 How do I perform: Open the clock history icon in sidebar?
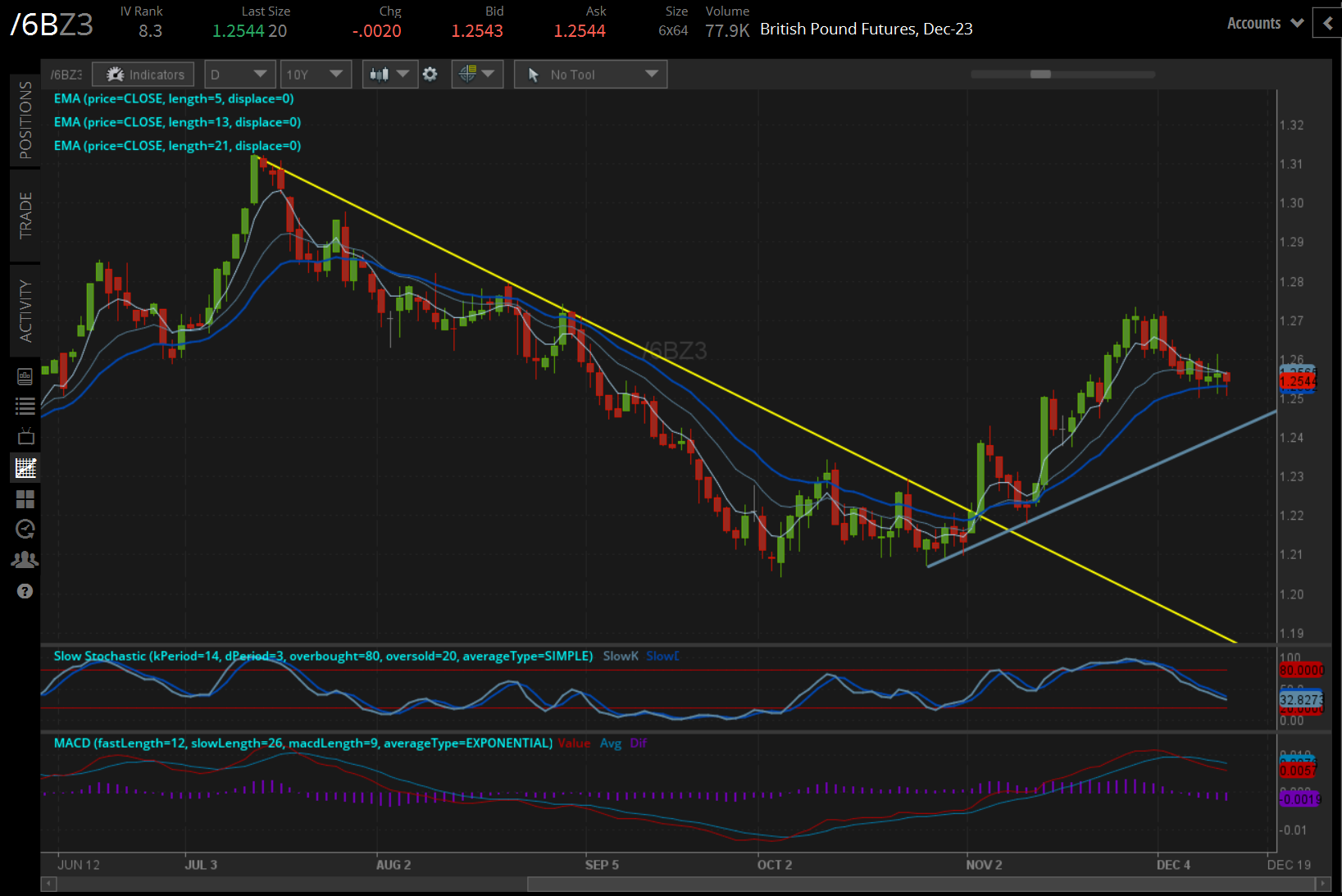tap(25, 530)
